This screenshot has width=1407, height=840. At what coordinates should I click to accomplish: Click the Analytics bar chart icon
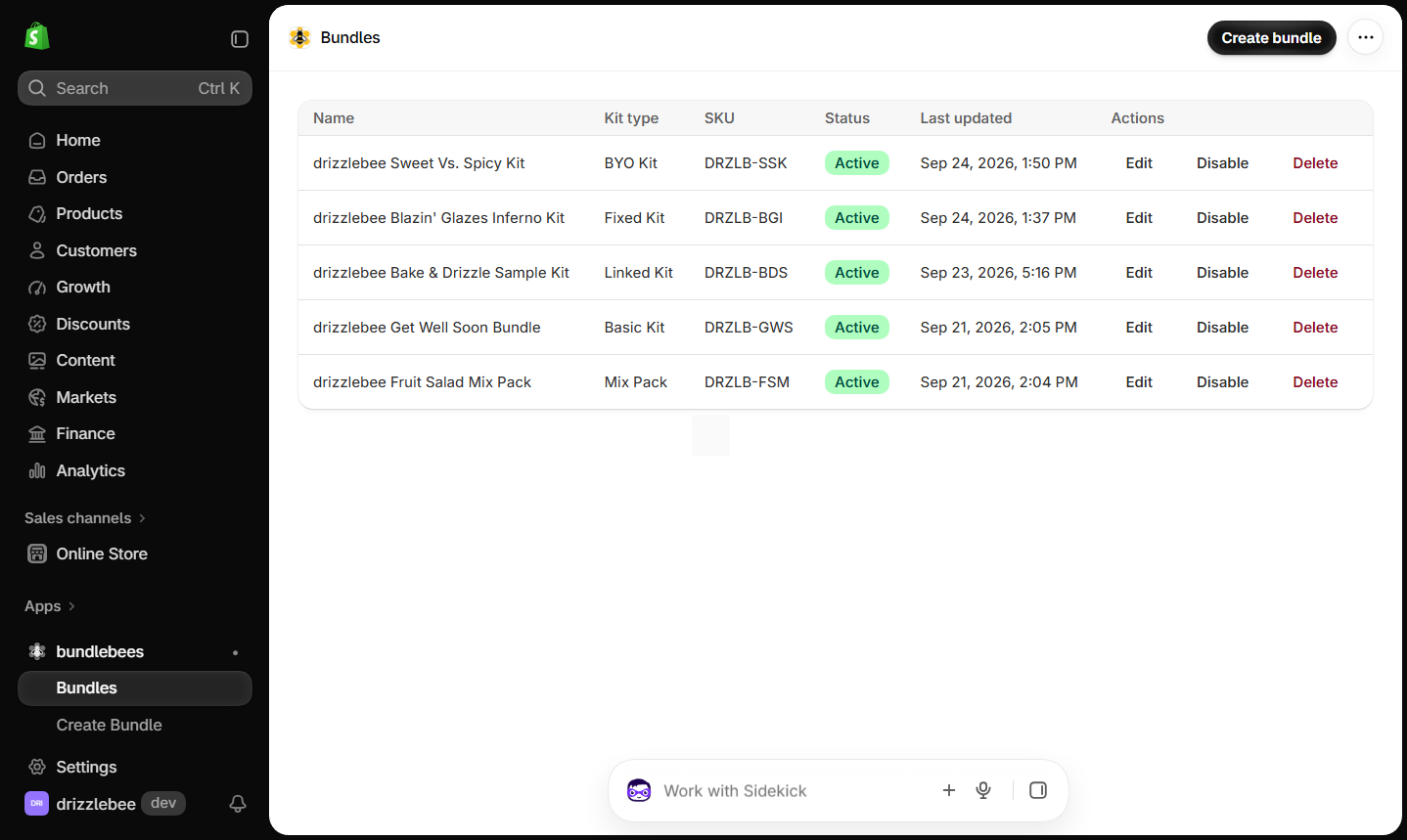[37, 470]
